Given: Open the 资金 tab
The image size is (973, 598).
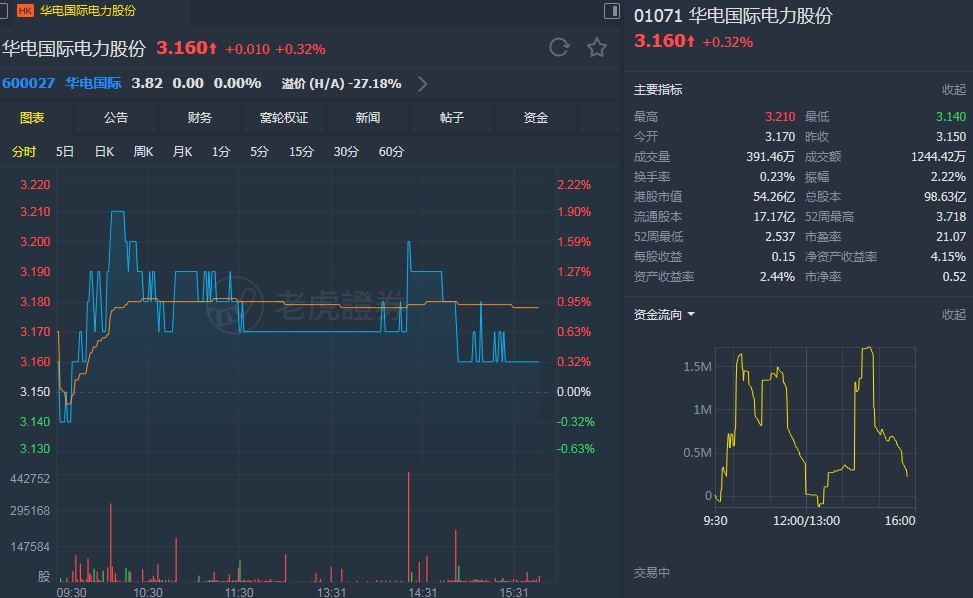Looking at the screenshot, I should tap(536, 118).
